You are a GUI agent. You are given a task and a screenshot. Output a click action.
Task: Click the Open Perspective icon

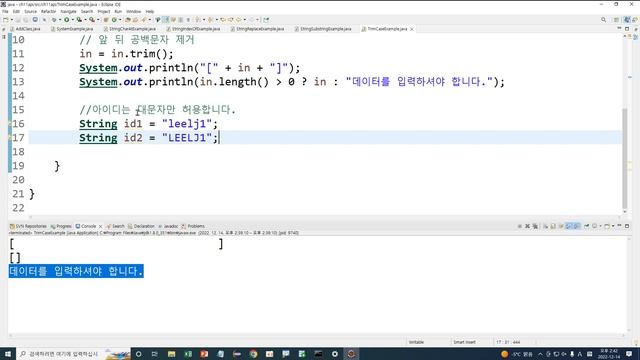tap(616, 20)
